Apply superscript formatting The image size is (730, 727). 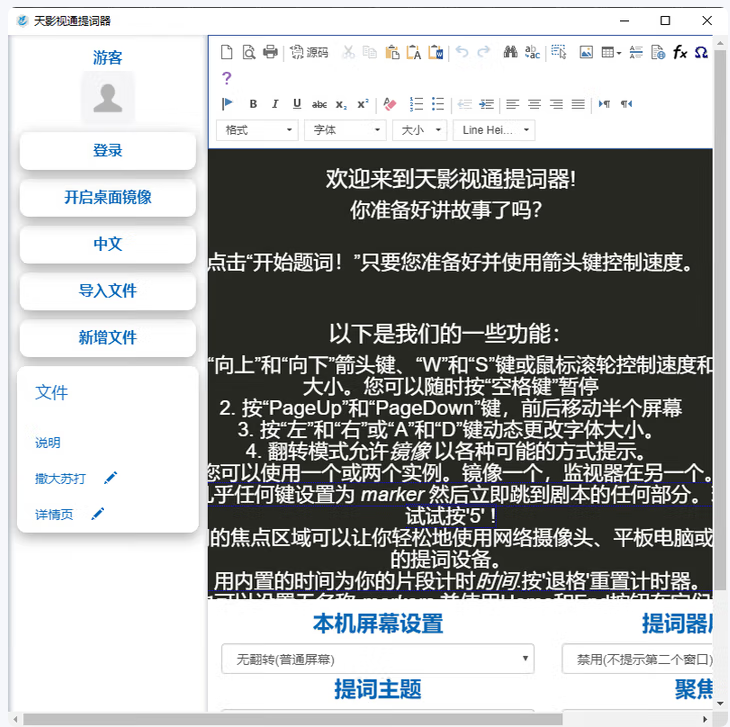(363, 104)
